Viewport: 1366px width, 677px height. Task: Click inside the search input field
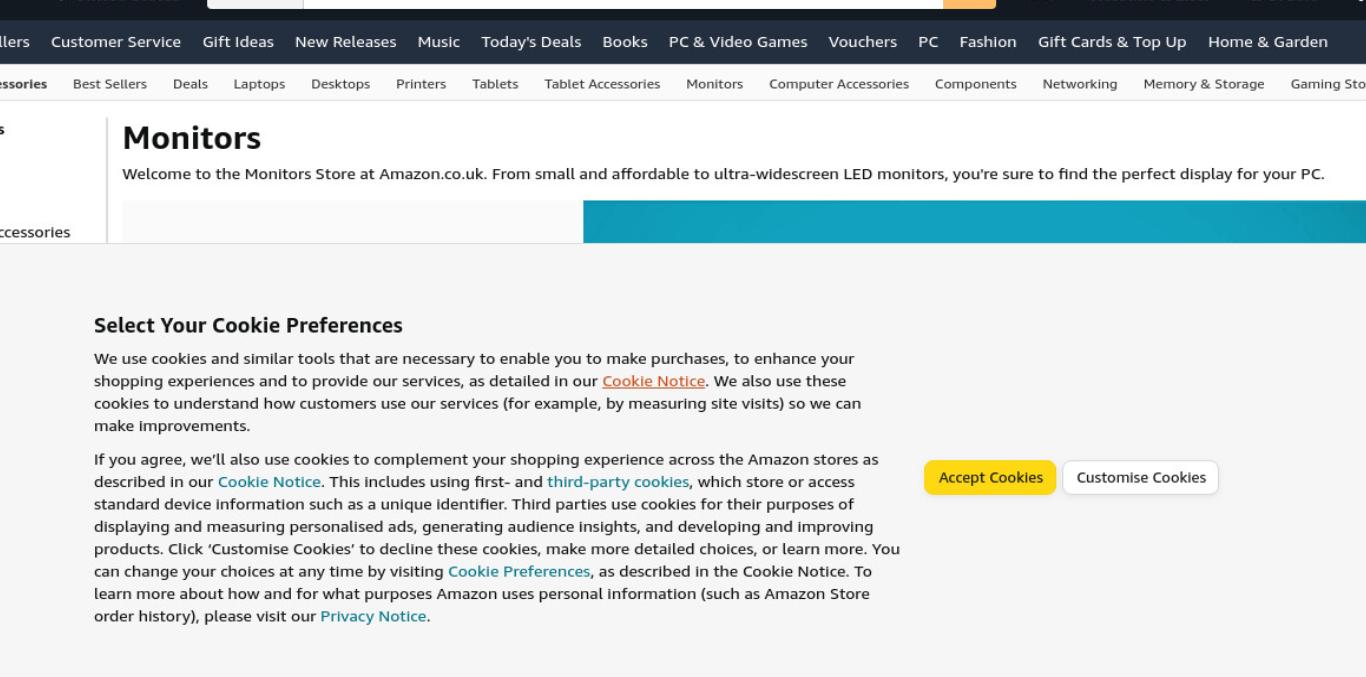(622, 3)
